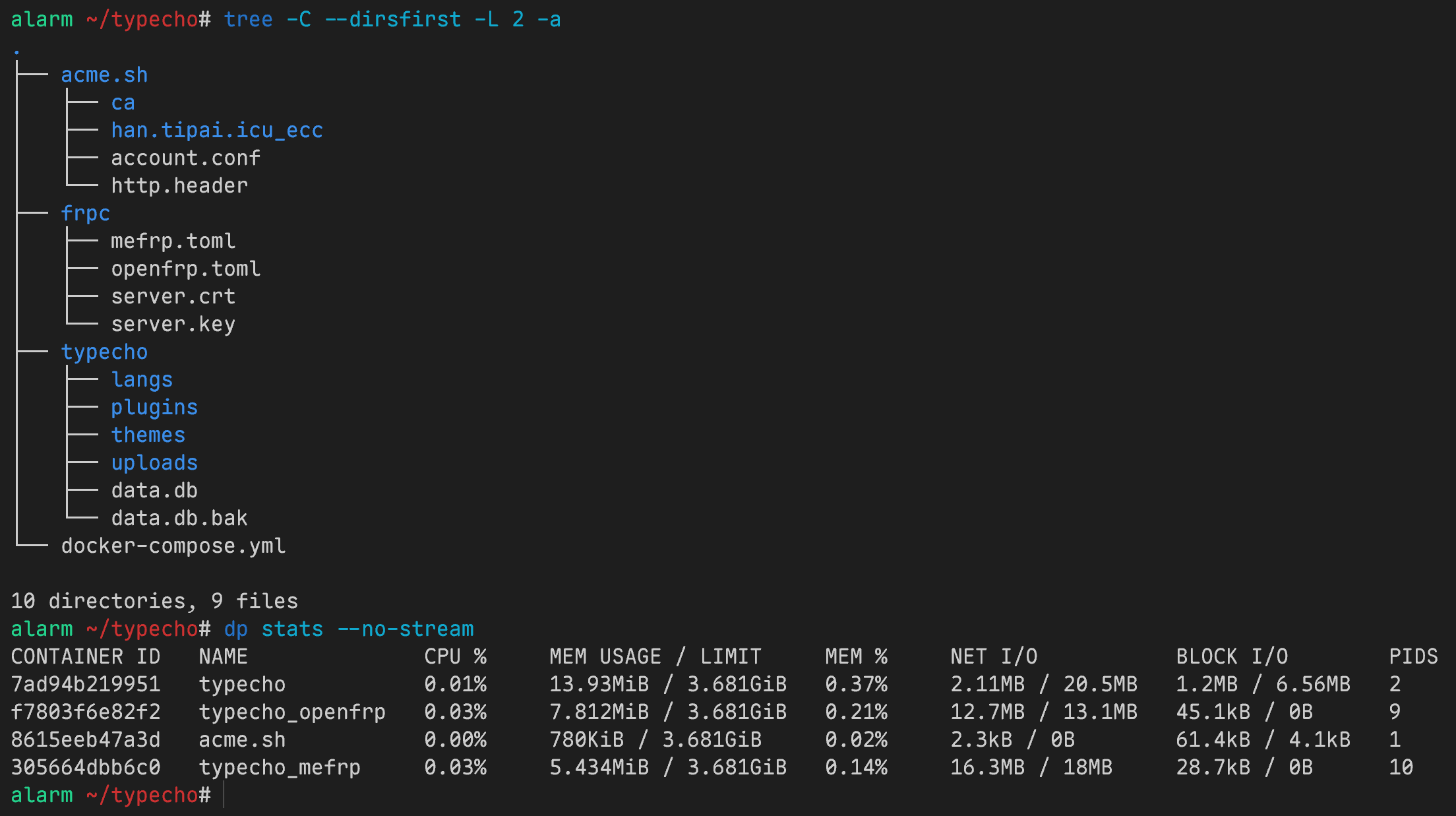Click the CONTAINER ID column header
This screenshot has height=816, width=1456.
click(x=86, y=657)
